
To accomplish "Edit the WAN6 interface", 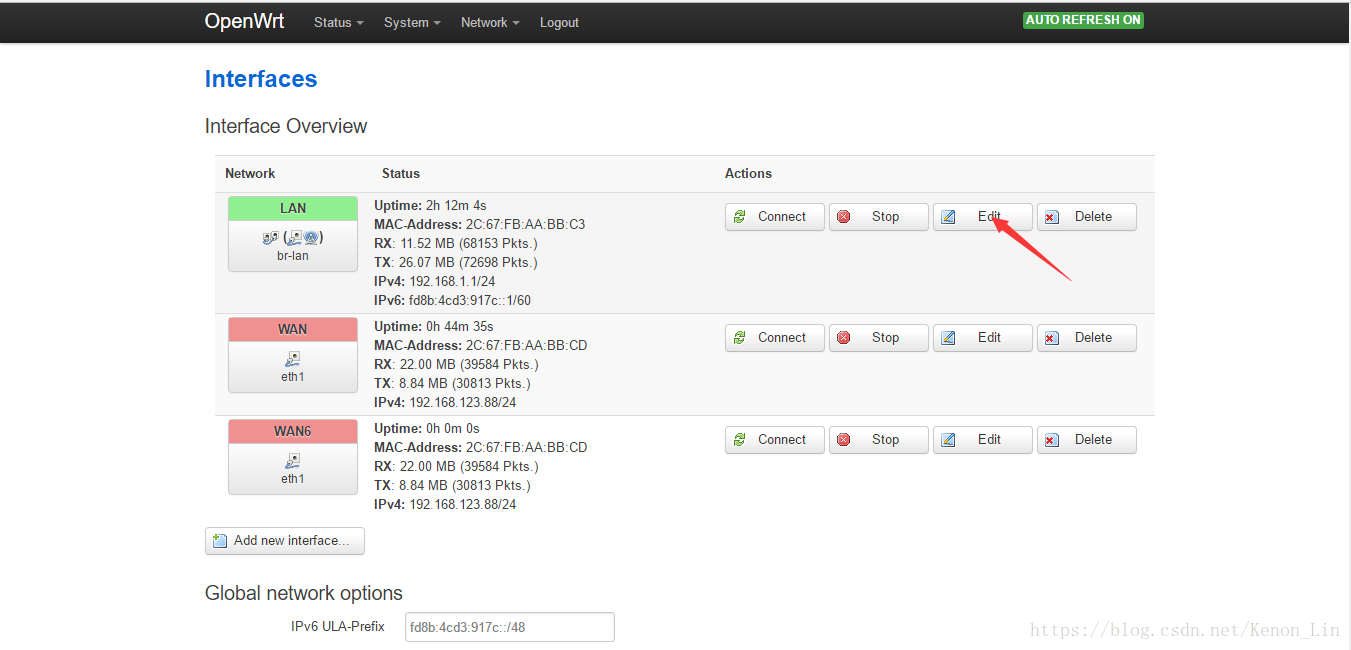I will (x=983, y=440).
